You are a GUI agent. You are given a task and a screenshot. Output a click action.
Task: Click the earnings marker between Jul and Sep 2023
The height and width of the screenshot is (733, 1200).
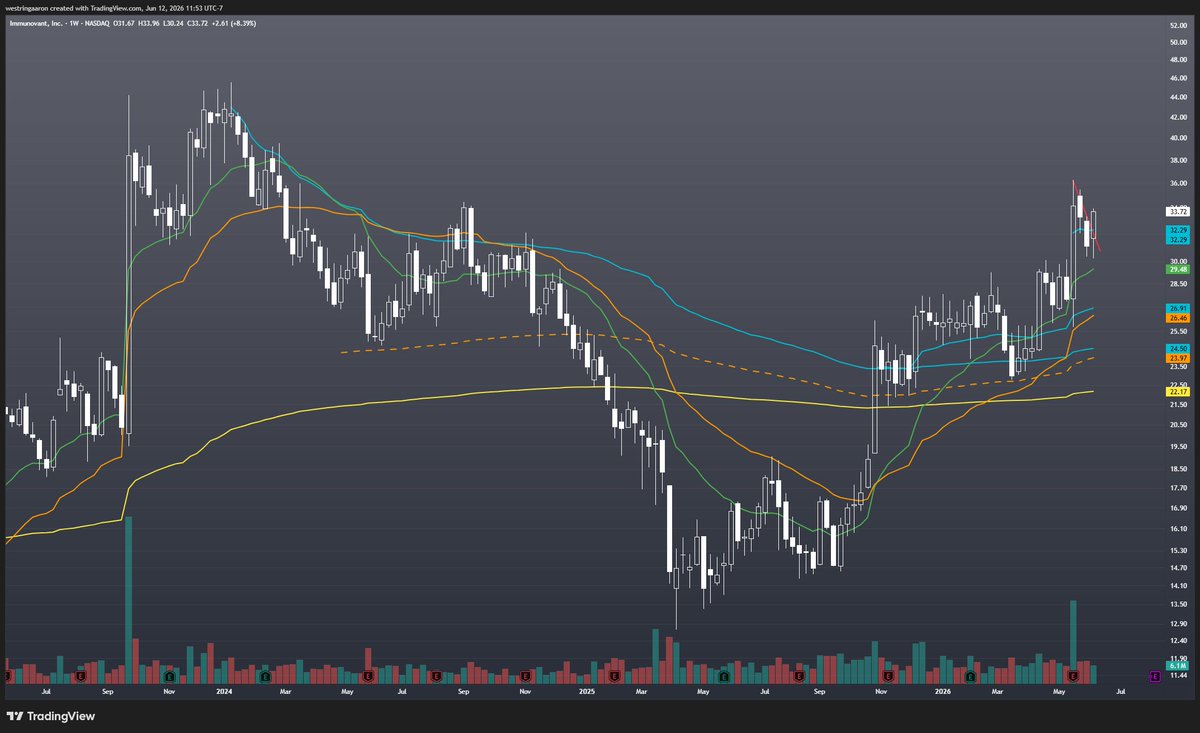pyautogui.click(x=82, y=677)
